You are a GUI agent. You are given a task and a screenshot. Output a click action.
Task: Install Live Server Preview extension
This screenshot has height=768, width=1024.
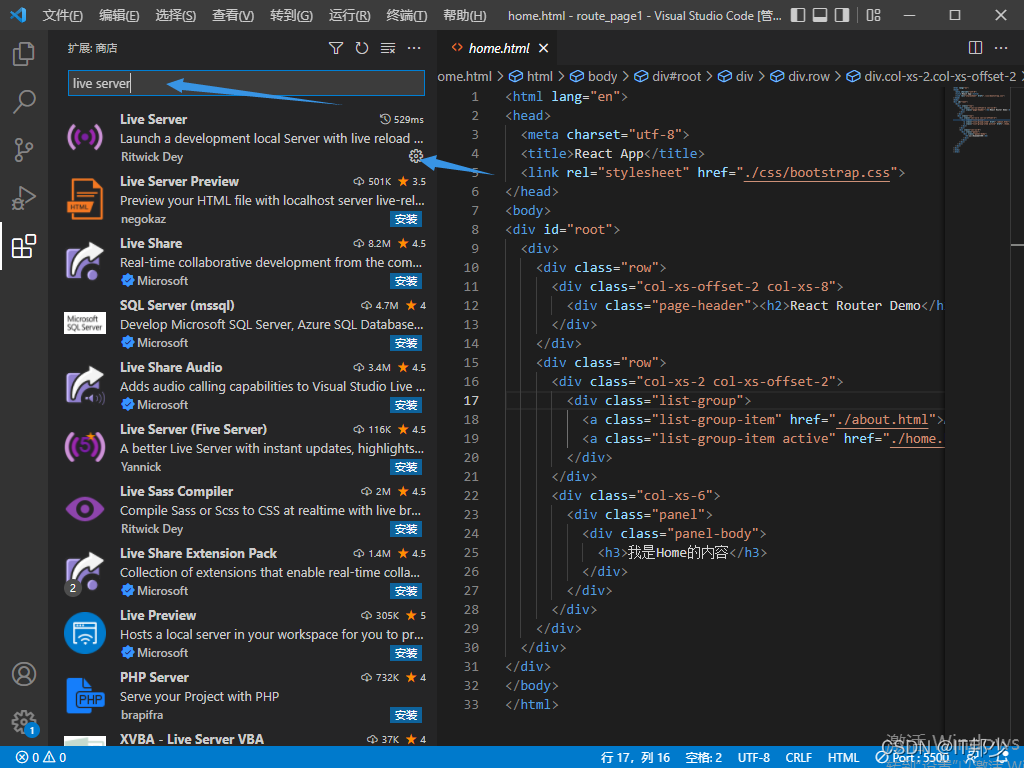(406, 219)
